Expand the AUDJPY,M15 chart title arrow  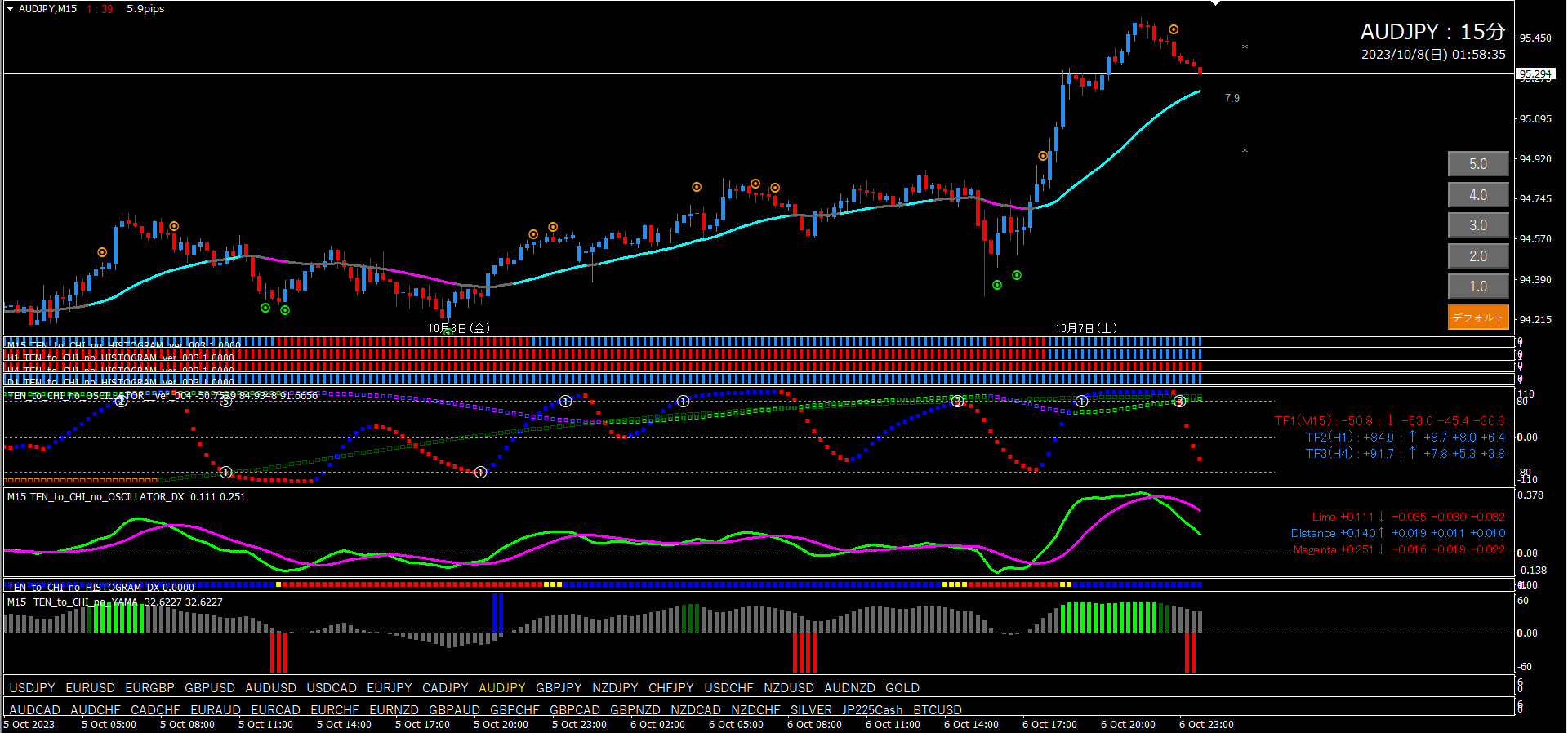pos(11,9)
